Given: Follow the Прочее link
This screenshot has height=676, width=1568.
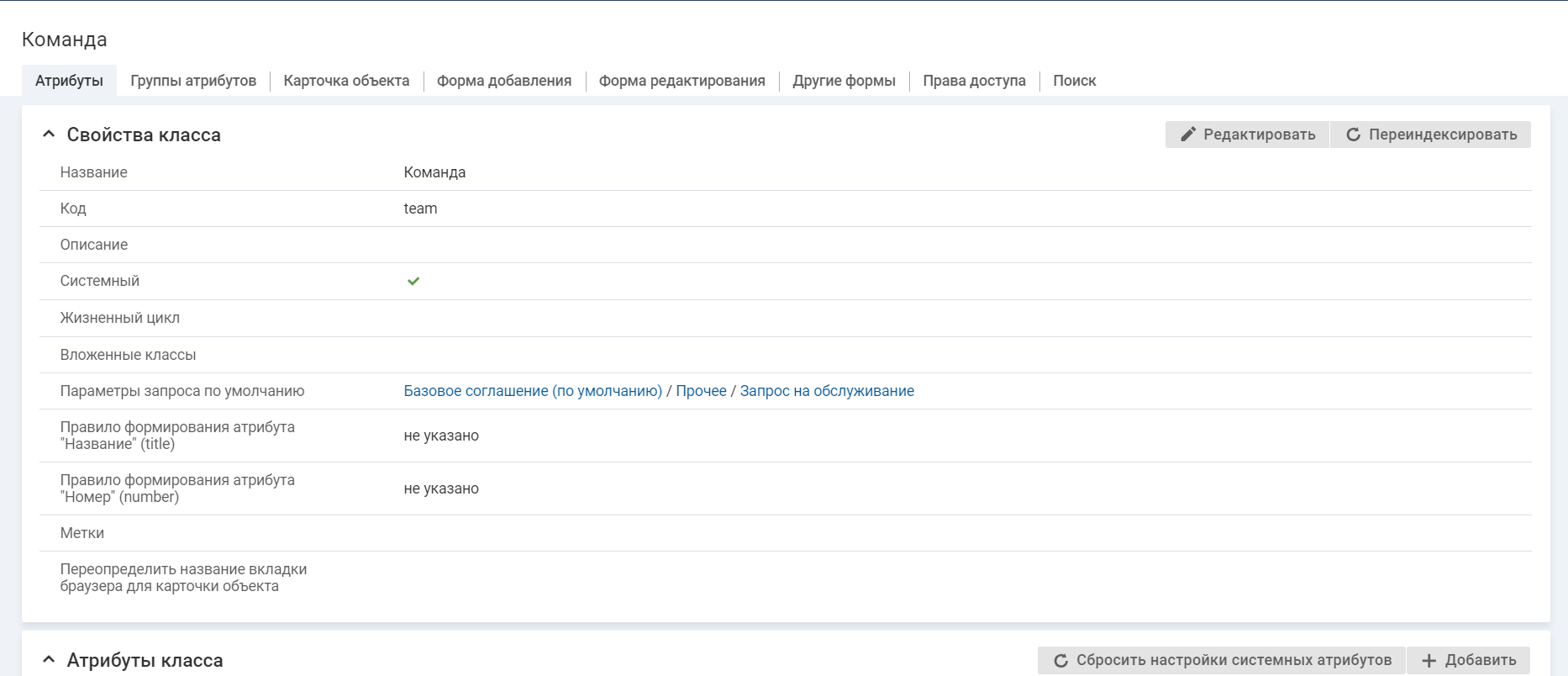Looking at the screenshot, I should point(701,391).
